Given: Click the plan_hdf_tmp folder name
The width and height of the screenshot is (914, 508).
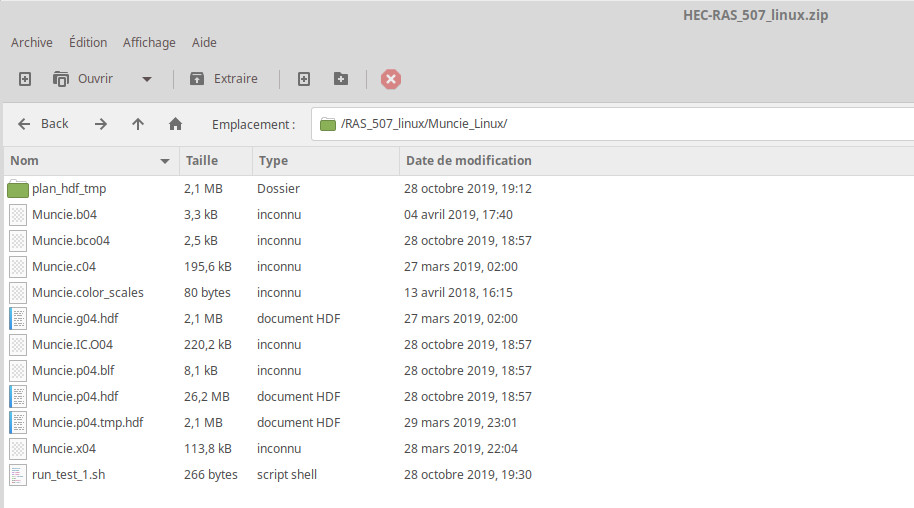Looking at the screenshot, I should tap(69, 189).
